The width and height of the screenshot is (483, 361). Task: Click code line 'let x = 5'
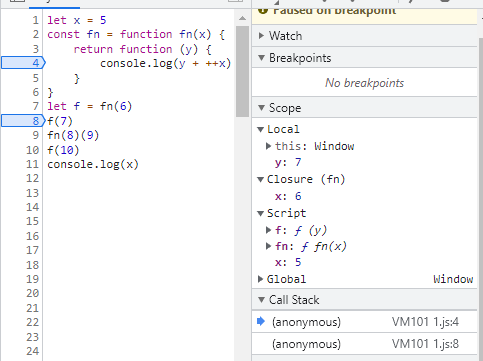tap(77, 20)
